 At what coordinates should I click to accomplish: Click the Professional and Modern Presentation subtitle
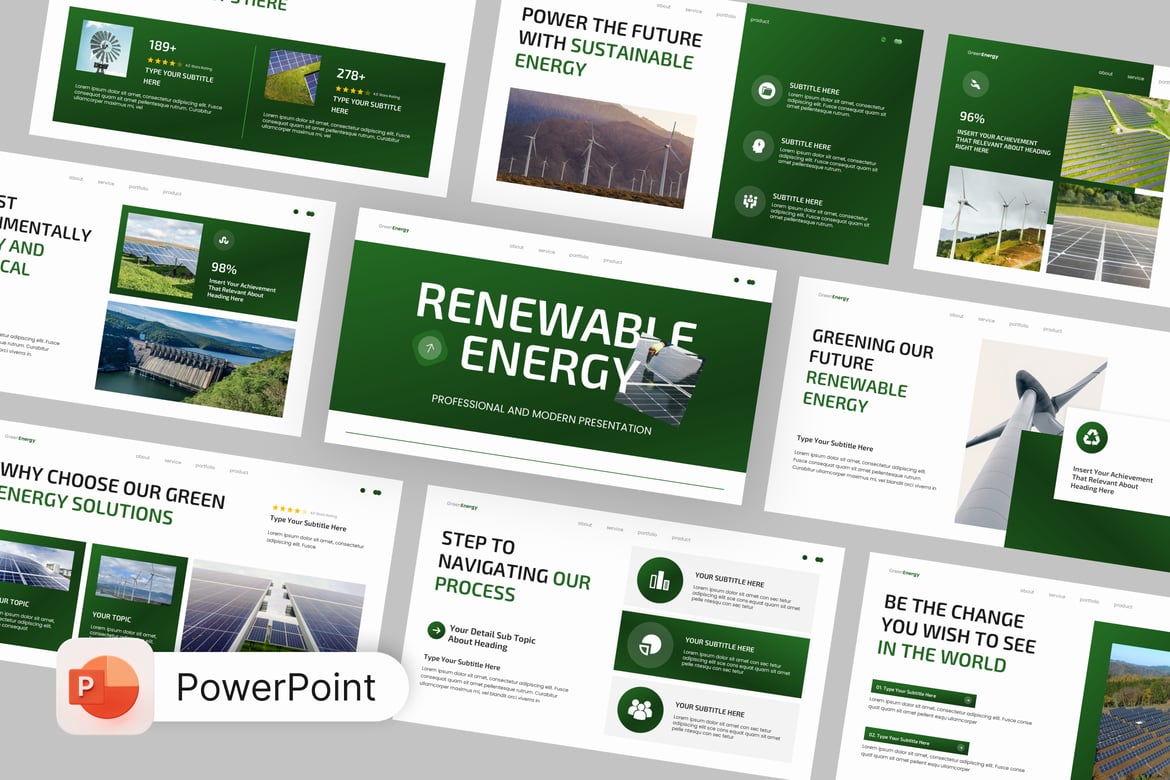pyautogui.click(x=541, y=414)
